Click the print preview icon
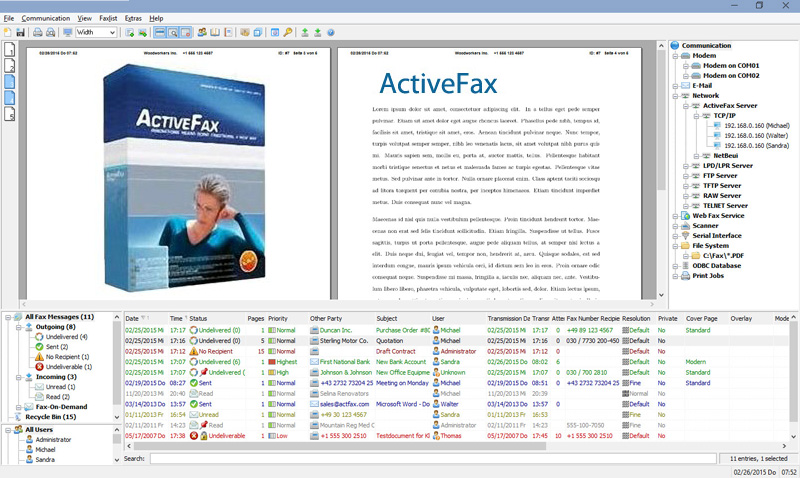This screenshot has width=800, height=478. tap(51, 32)
